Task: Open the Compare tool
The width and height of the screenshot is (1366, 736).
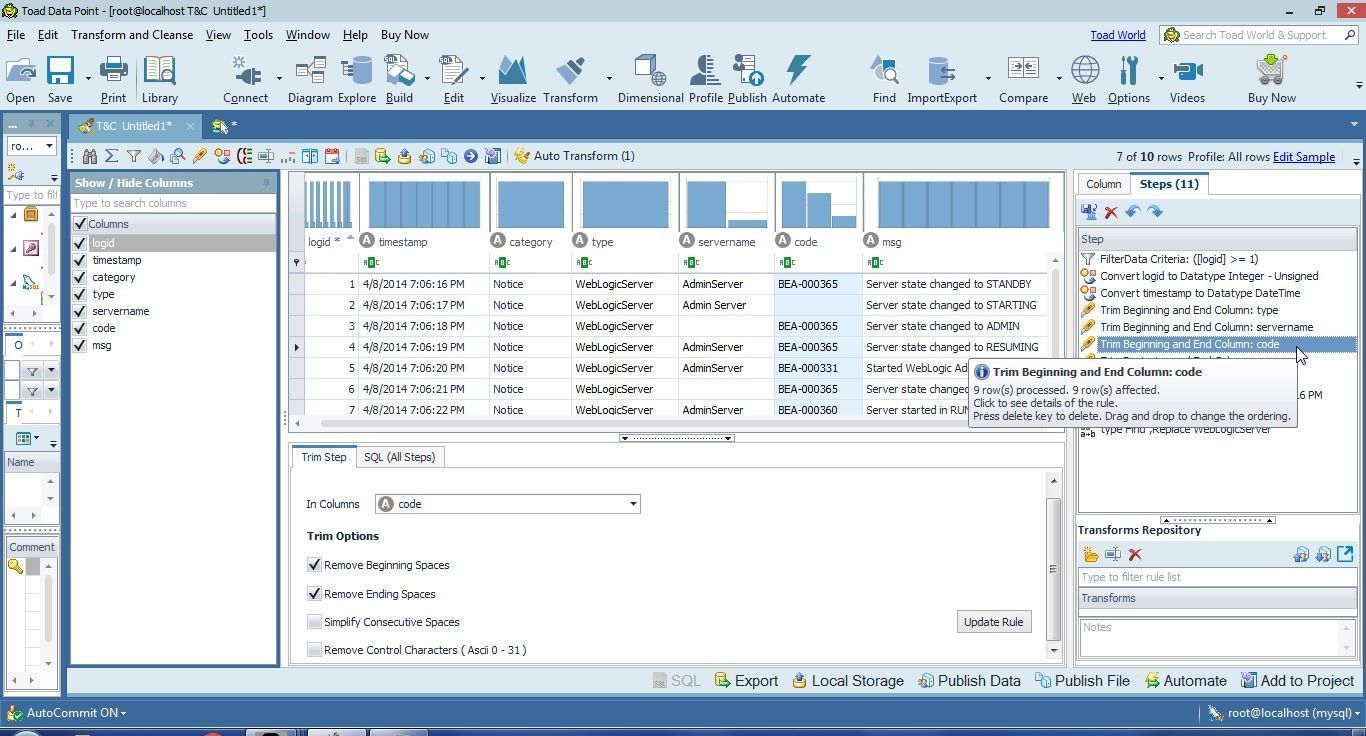Action: point(1022,80)
